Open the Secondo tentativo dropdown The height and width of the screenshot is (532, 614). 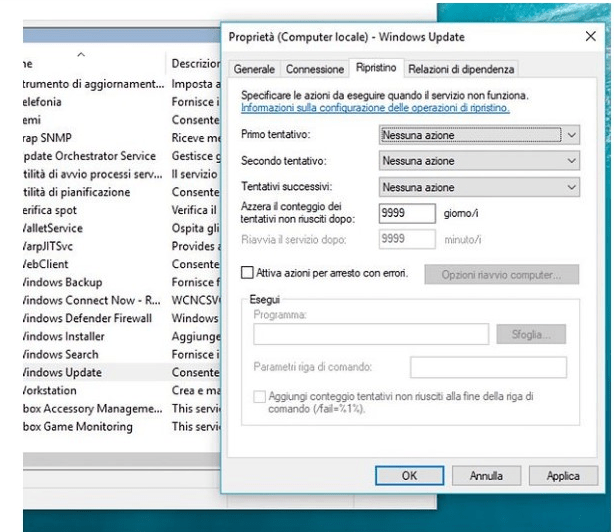[x=480, y=160]
